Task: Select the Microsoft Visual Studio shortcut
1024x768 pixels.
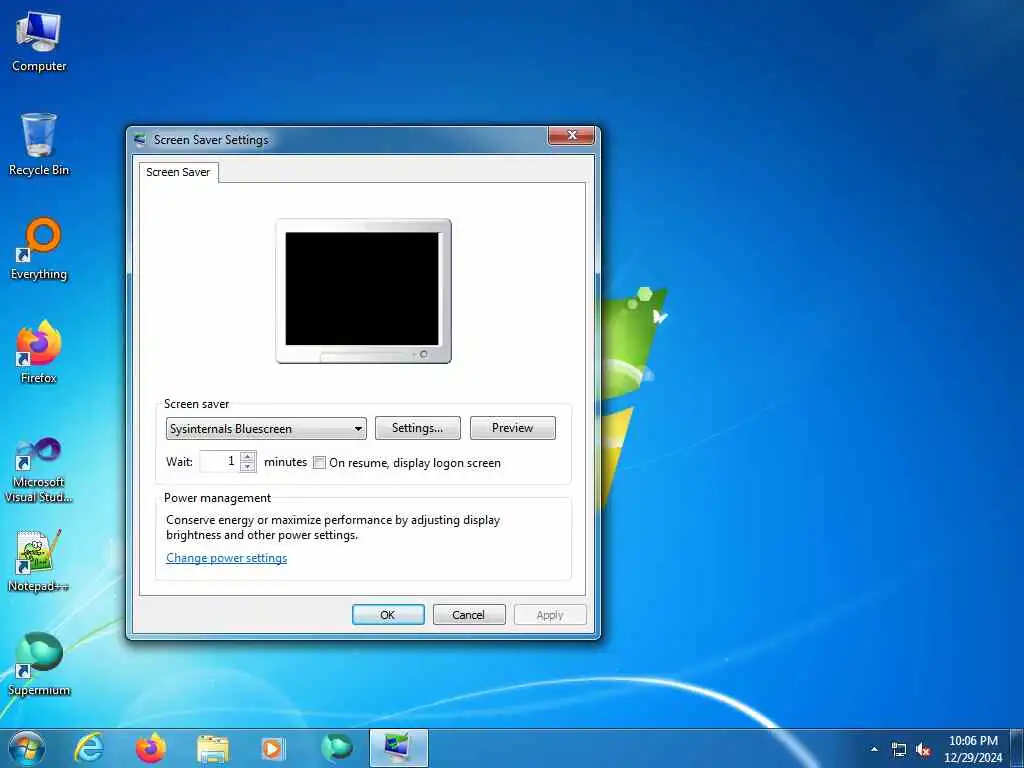Action: [39, 470]
